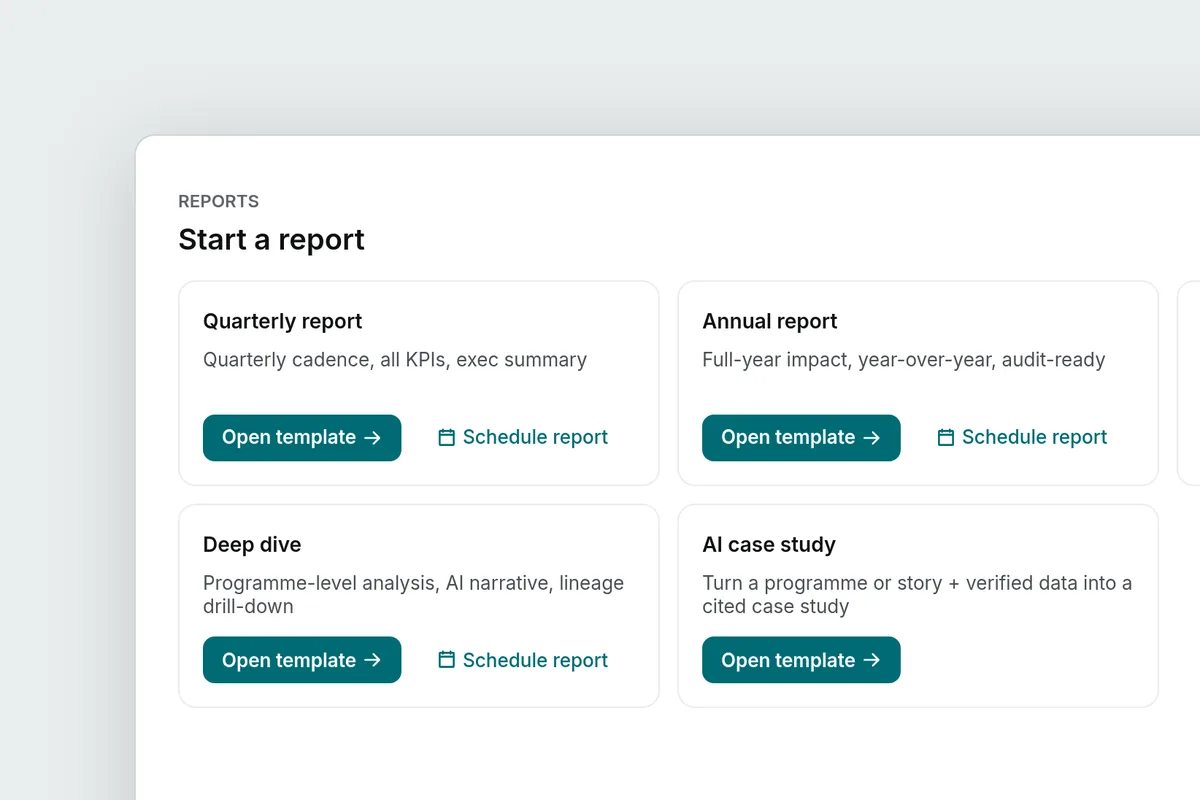The image size is (1200, 800).
Task: Select the Deep dive card title
Action: [x=252, y=545]
